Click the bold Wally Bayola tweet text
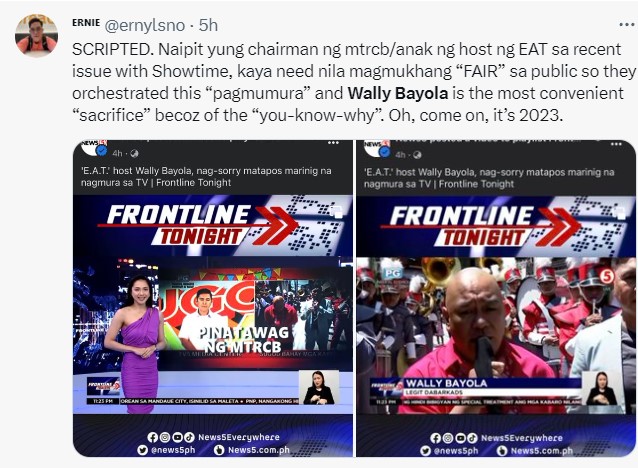This screenshot has width=638, height=468. pyautogui.click(x=398, y=93)
